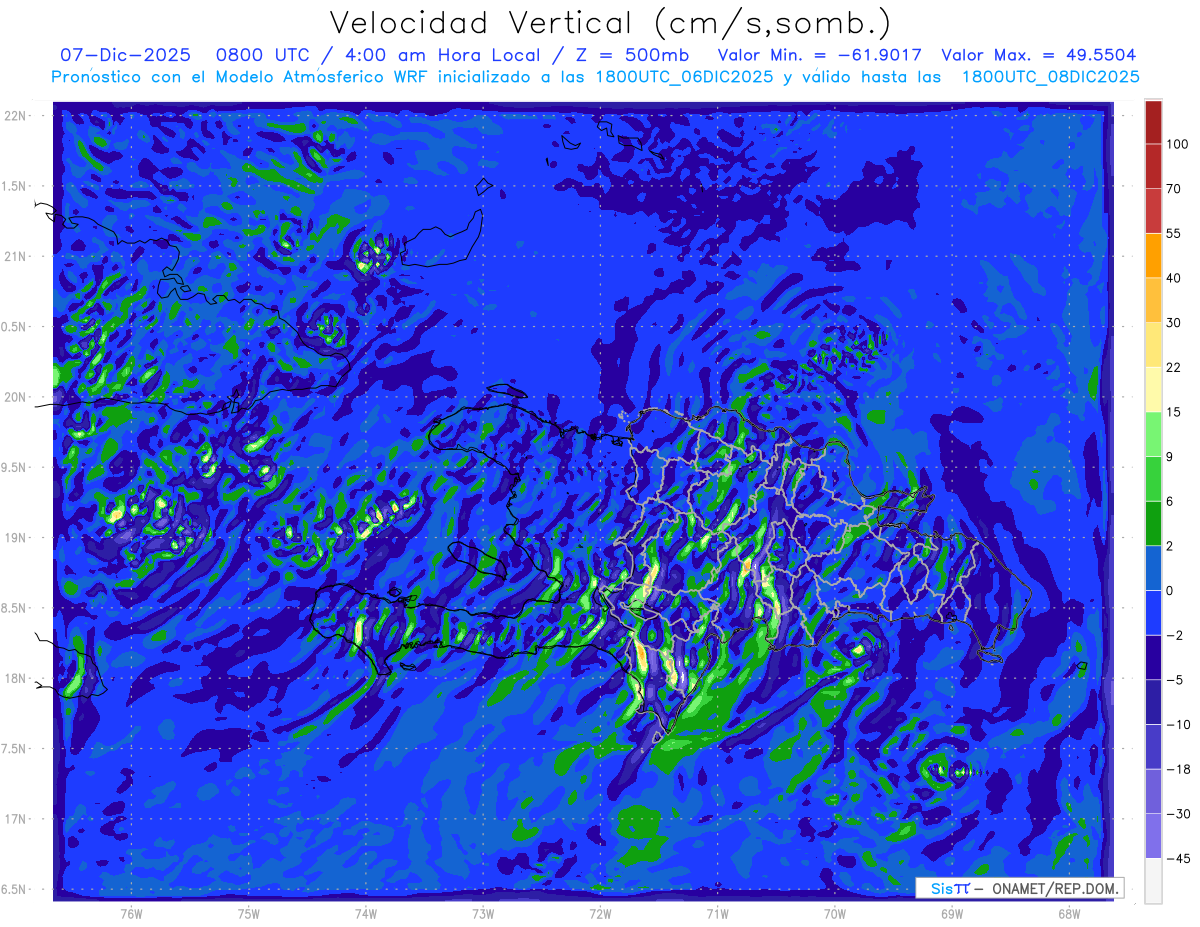Click latitude axis label "21N"
Image resolution: width=1200 pixels, height=927 pixels.
tap(17, 256)
